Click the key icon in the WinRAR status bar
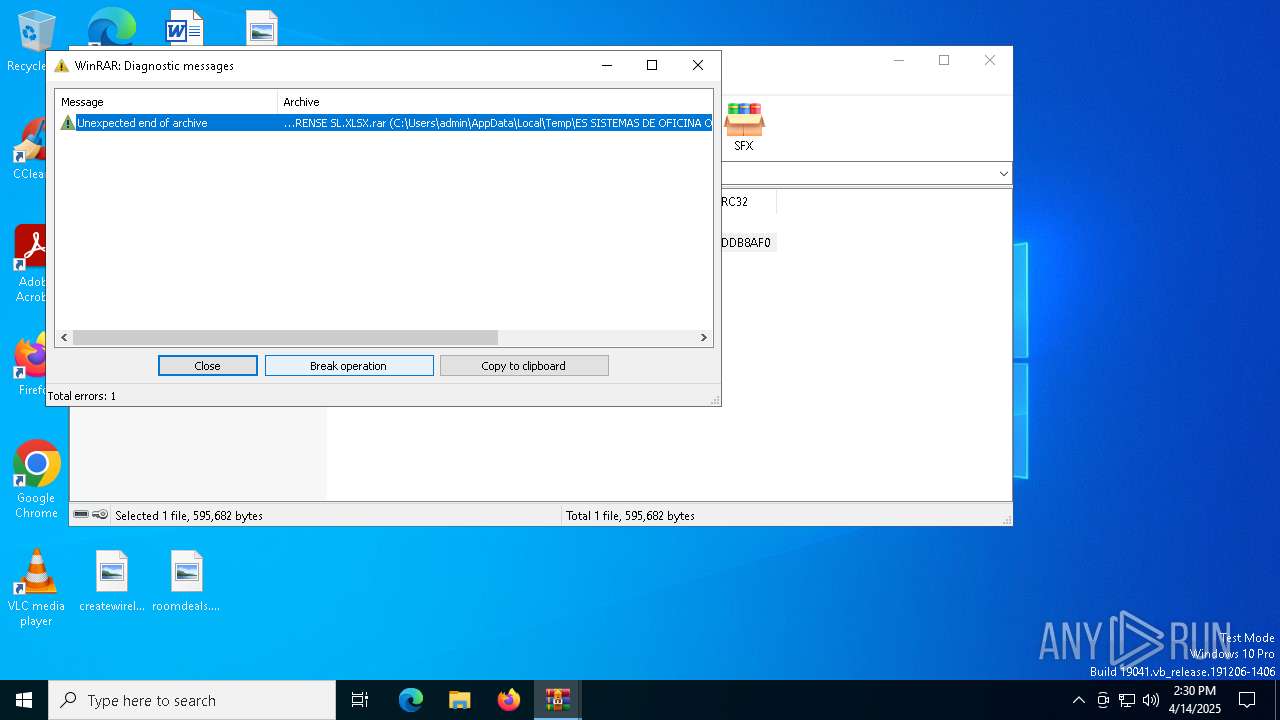This screenshot has width=1280, height=720. click(100, 515)
